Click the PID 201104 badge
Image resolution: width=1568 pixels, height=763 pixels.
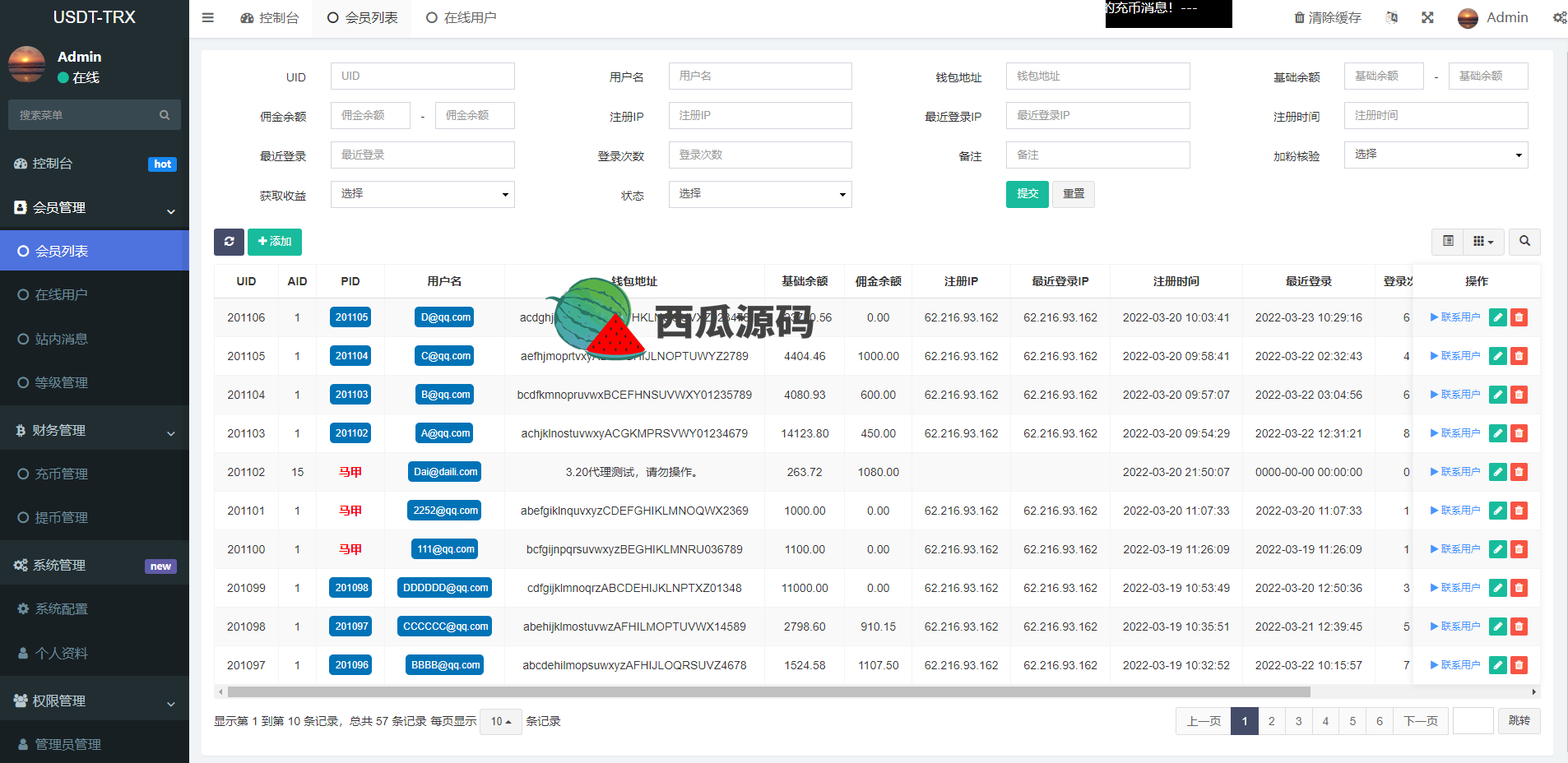tap(351, 356)
